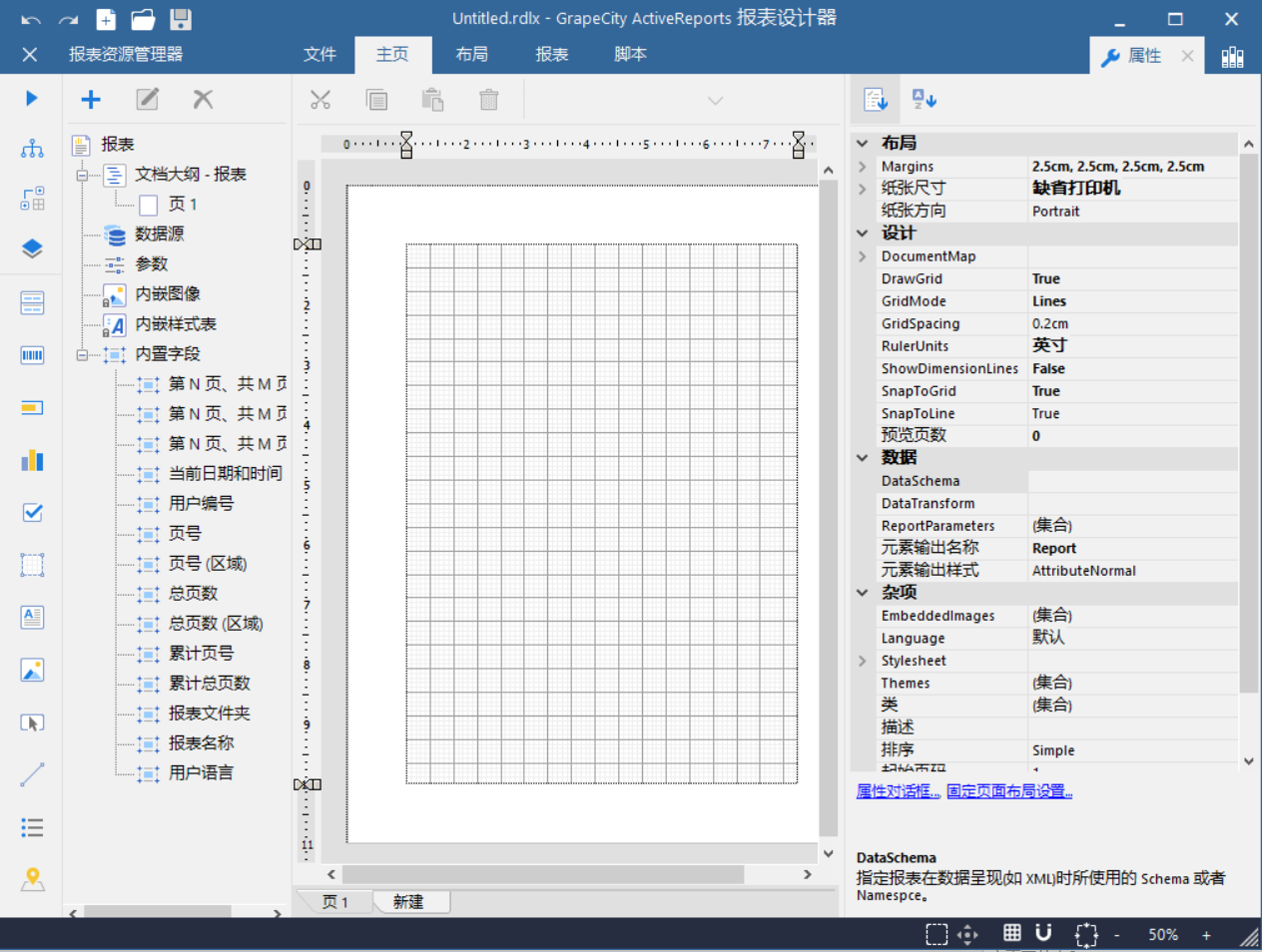Screen dimensions: 1262x952
Task: Create a new report with plus-page icon
Action: point(106,19)
